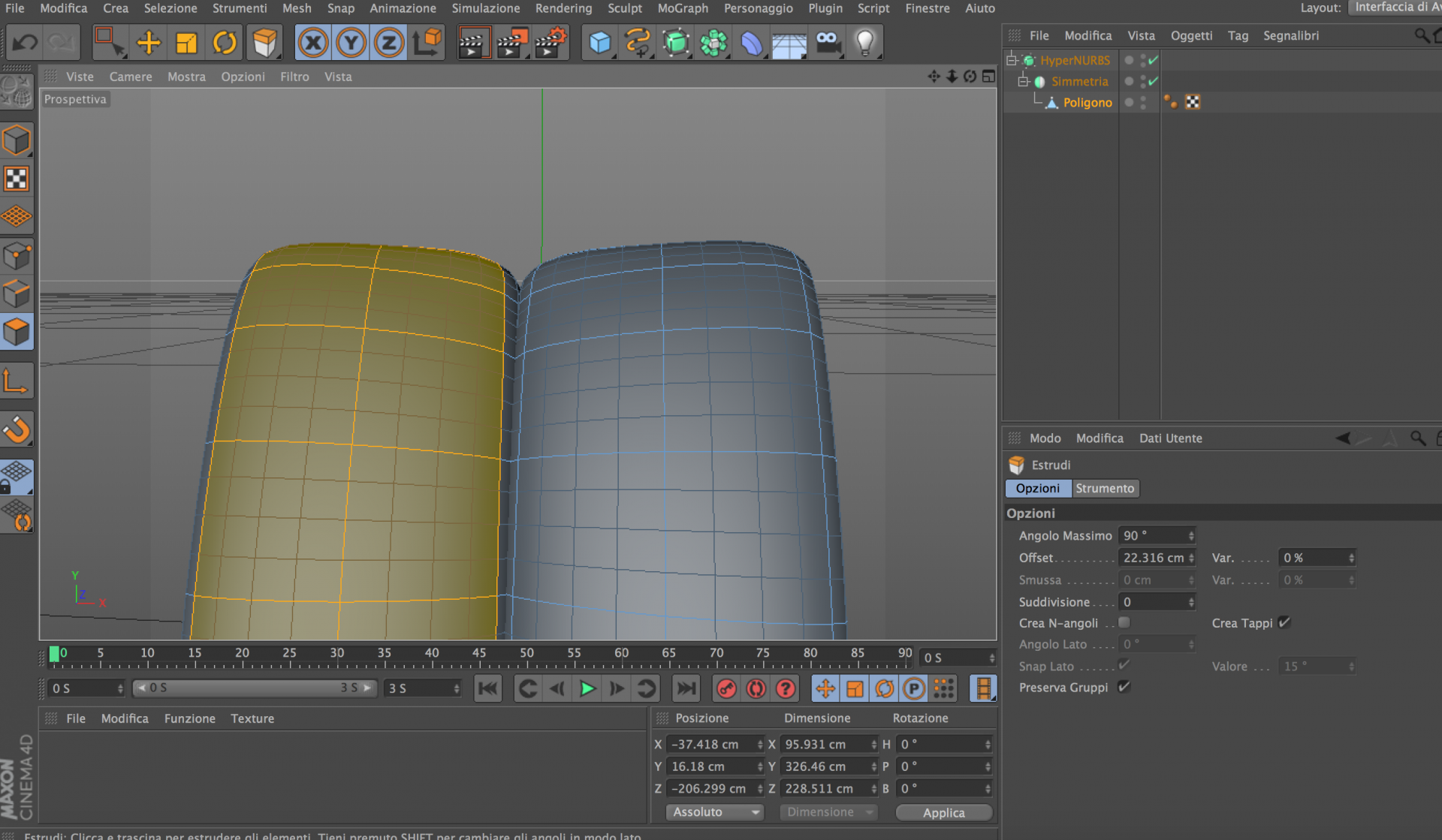1442x840 pixels.
Task: Click the record keyframe button
Action: 726,688
